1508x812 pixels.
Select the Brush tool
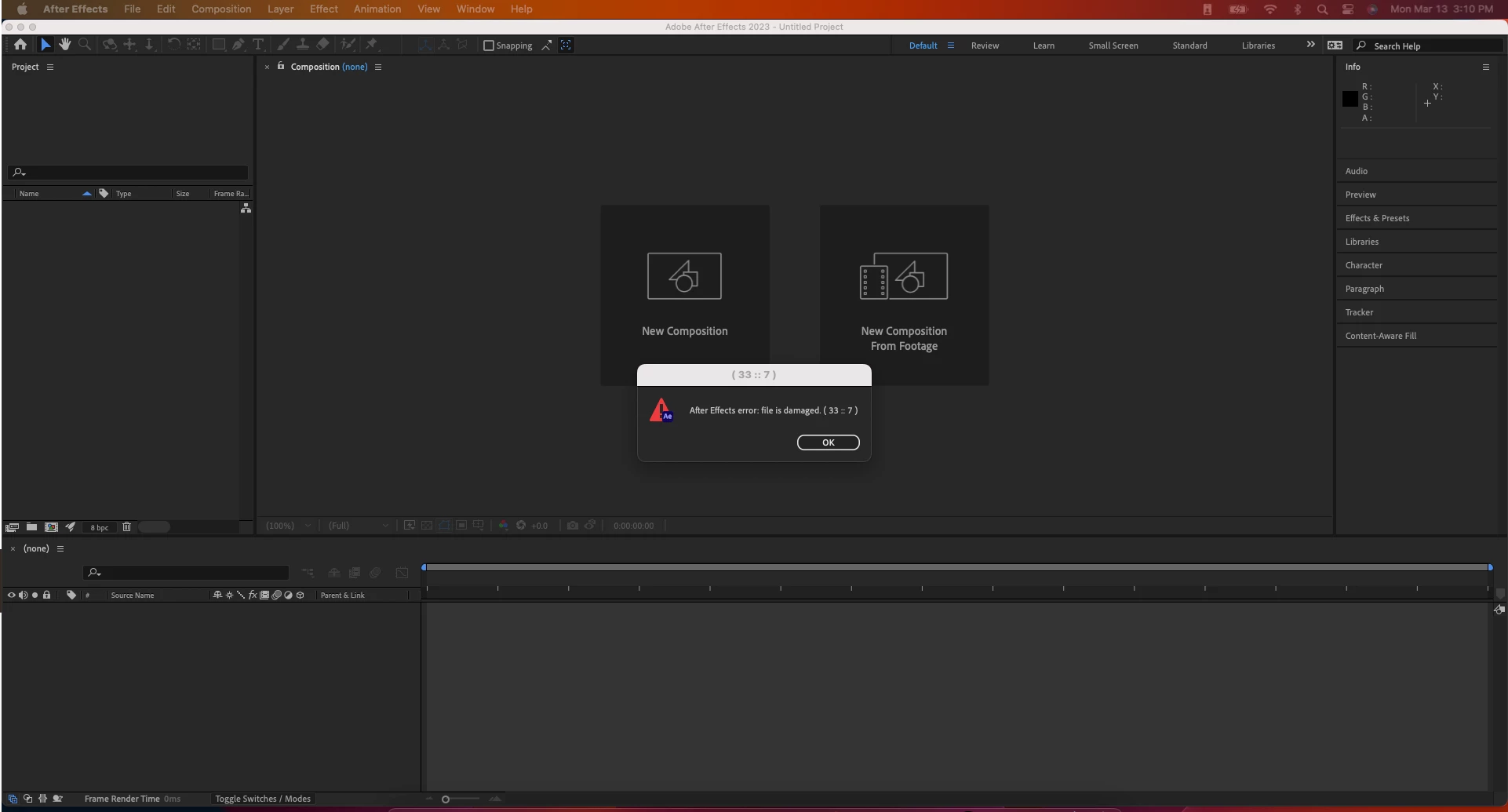(x=283, y=45)
